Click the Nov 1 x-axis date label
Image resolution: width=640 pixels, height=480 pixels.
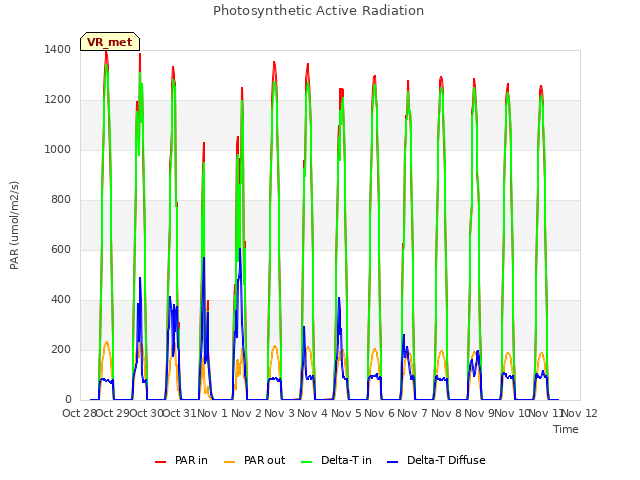point(212,413)
